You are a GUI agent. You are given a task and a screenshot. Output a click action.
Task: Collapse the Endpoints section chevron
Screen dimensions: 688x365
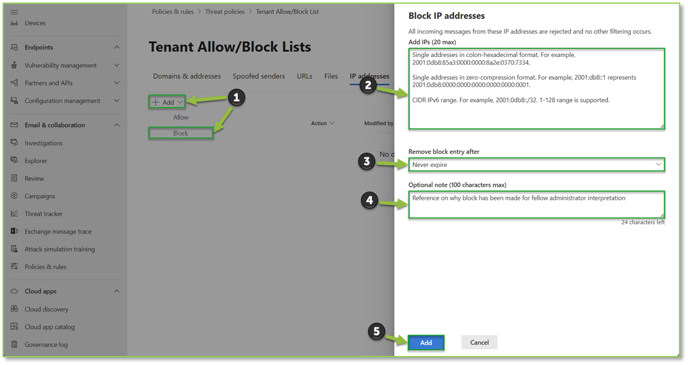(x=116, y=47)
